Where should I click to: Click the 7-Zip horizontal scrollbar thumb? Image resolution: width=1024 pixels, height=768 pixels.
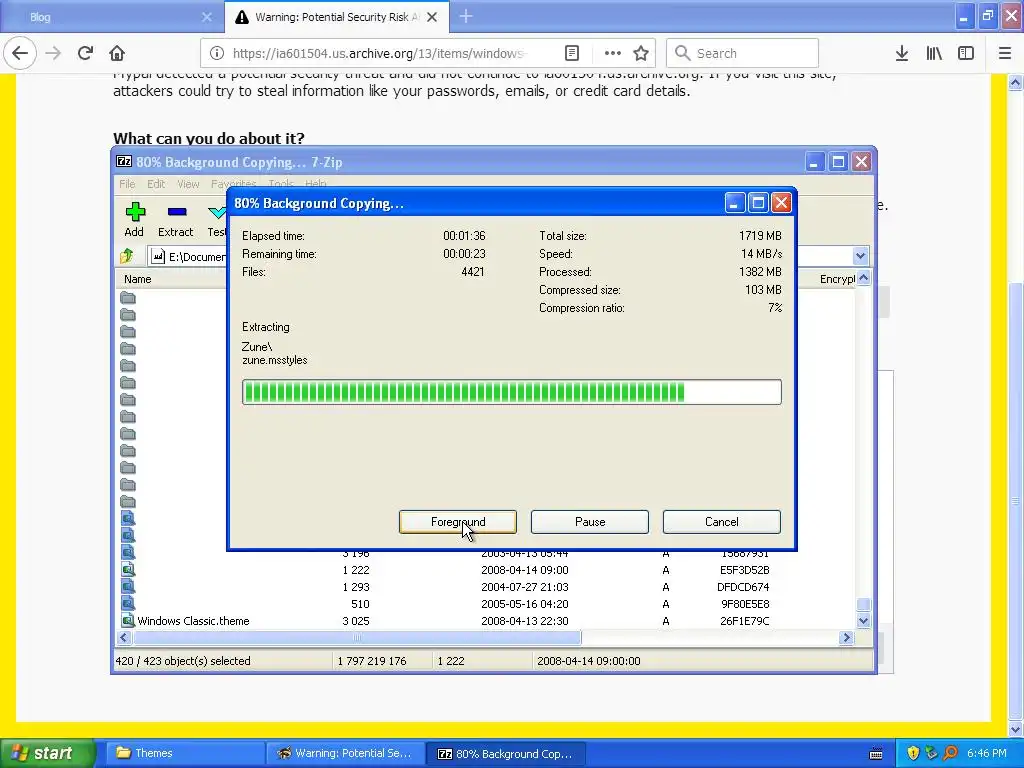[x=356, y=637]
